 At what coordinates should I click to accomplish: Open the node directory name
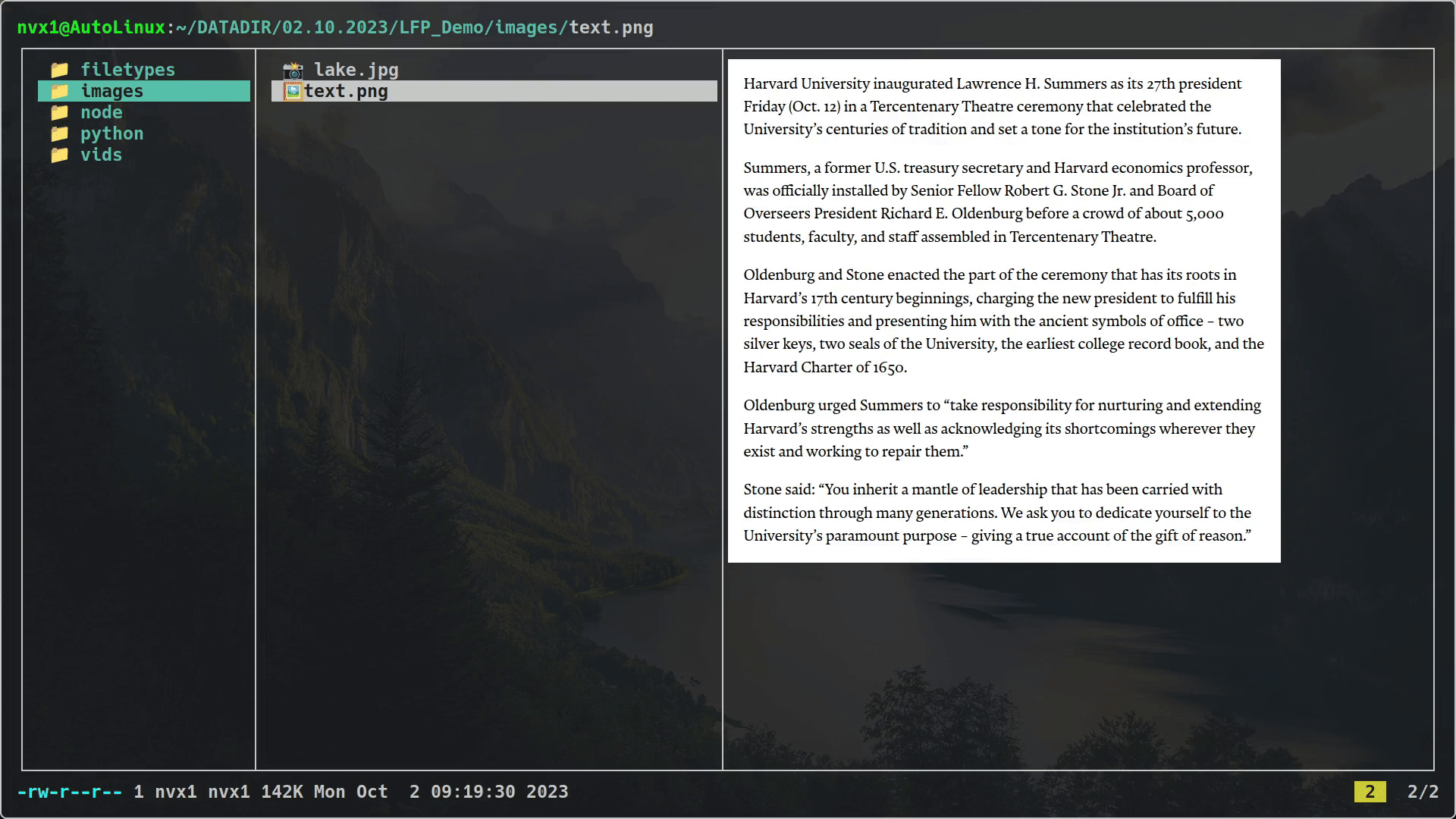click(x=102, y=112)
